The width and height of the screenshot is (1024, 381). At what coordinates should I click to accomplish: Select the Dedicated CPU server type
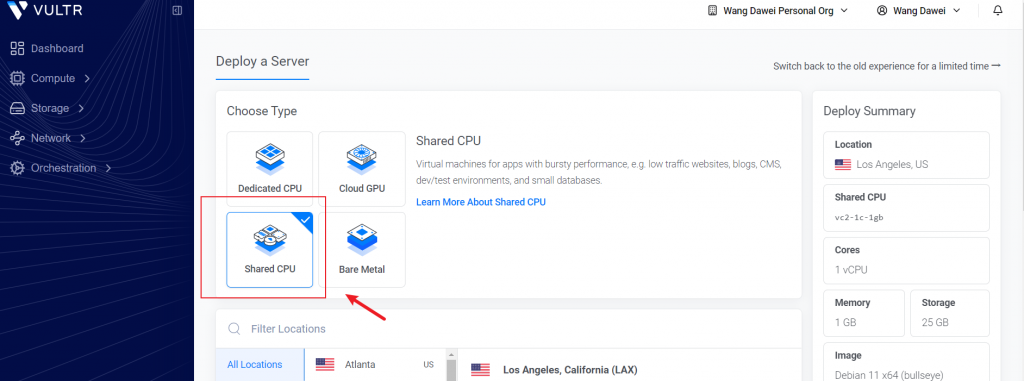click(x=270, y=169)
